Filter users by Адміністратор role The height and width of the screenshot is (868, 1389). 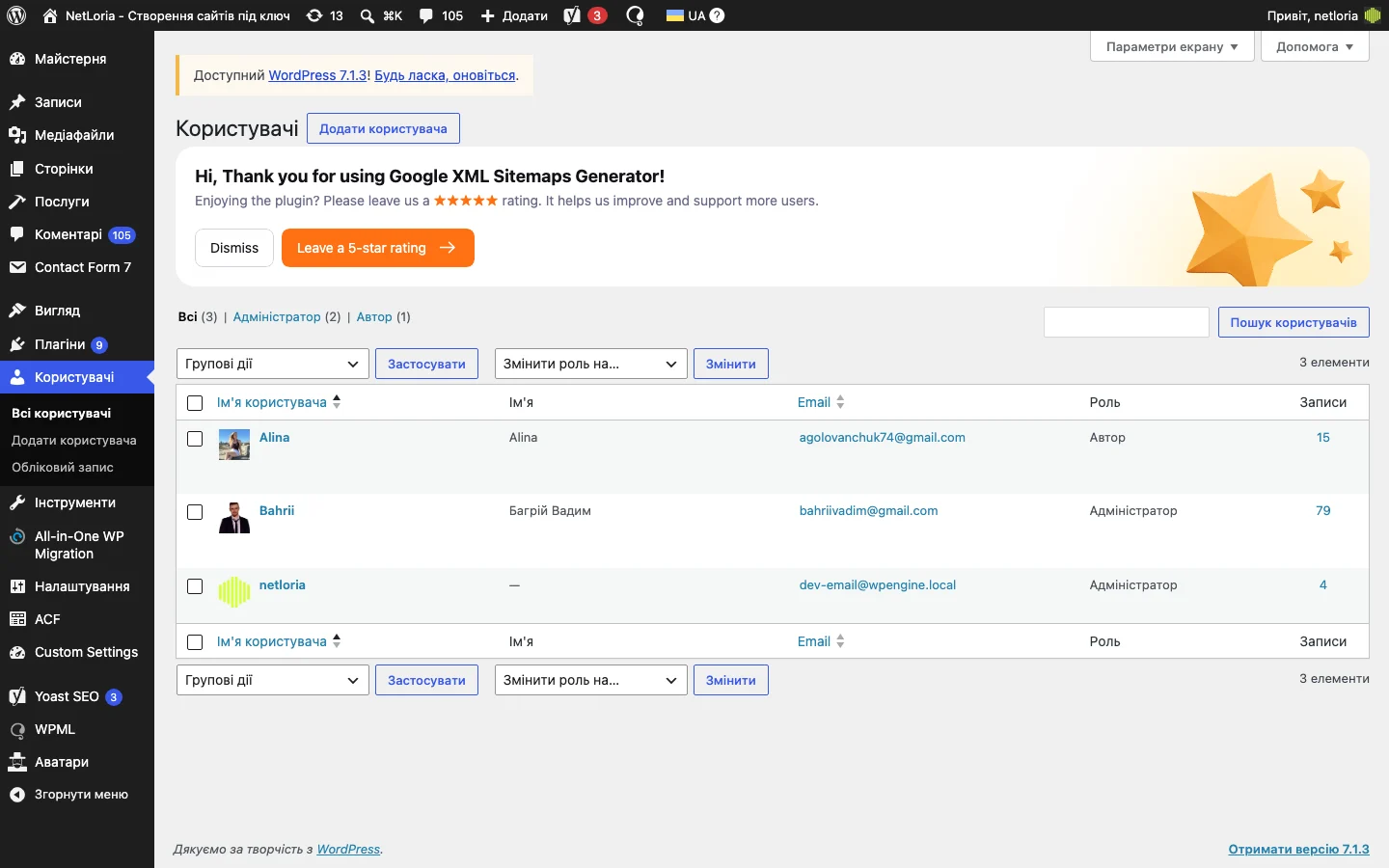[x=277, y=316]
